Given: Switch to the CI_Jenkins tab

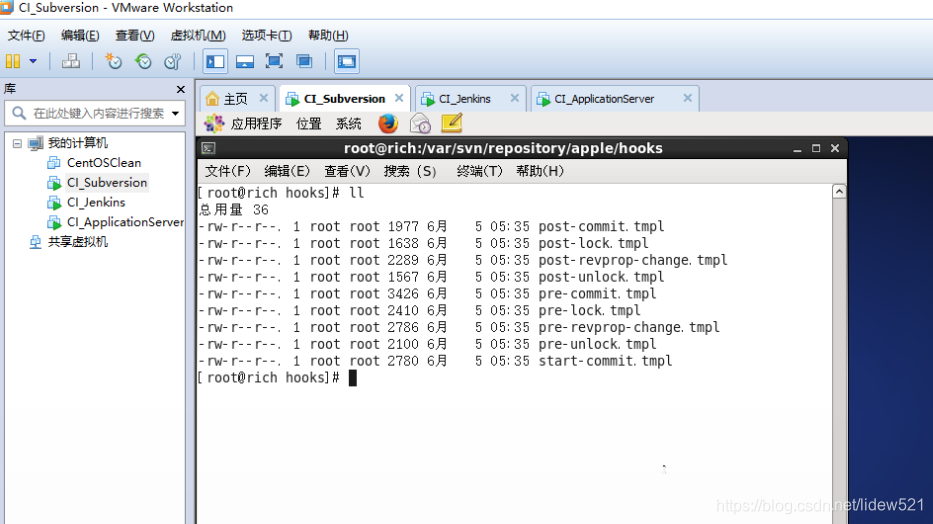Looking at the screenshot, I should [465, 99].
